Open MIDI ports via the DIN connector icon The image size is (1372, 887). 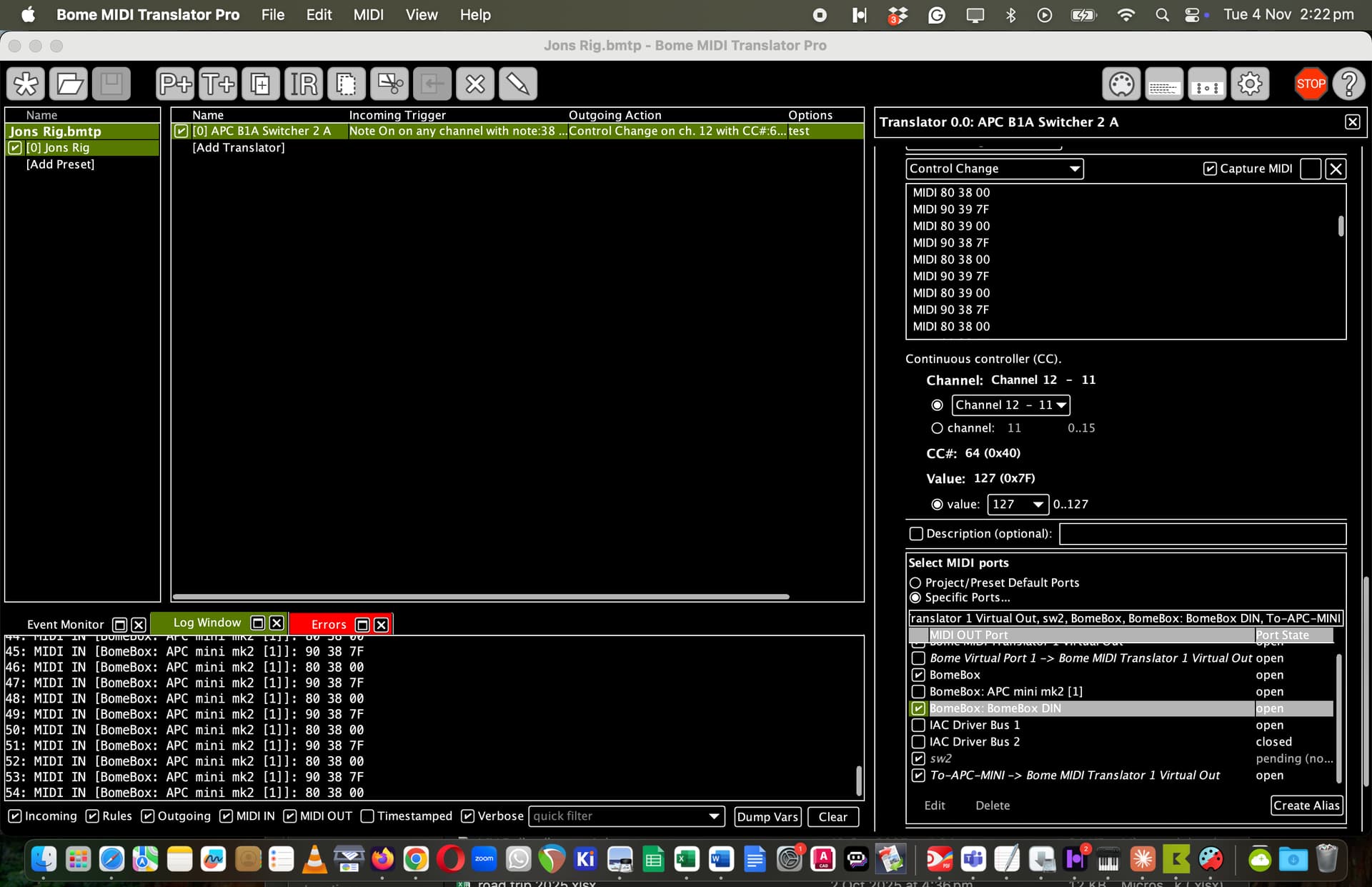click(x=1122, y=84)
